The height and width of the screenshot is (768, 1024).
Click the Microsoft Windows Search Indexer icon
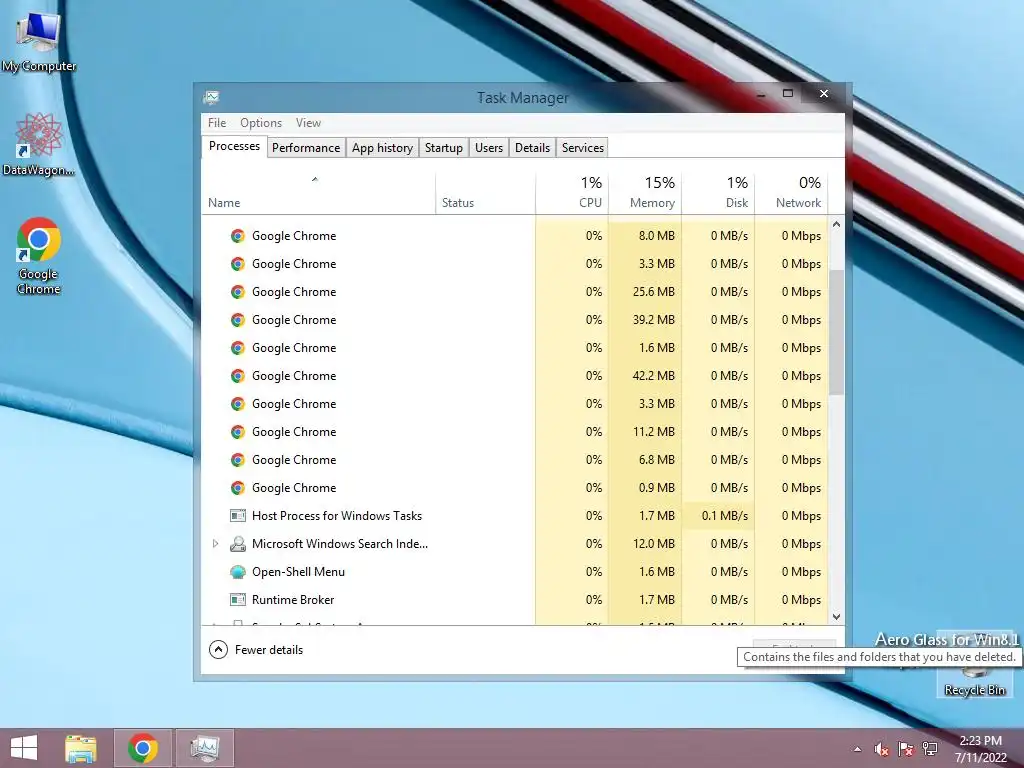pos(238,544)
